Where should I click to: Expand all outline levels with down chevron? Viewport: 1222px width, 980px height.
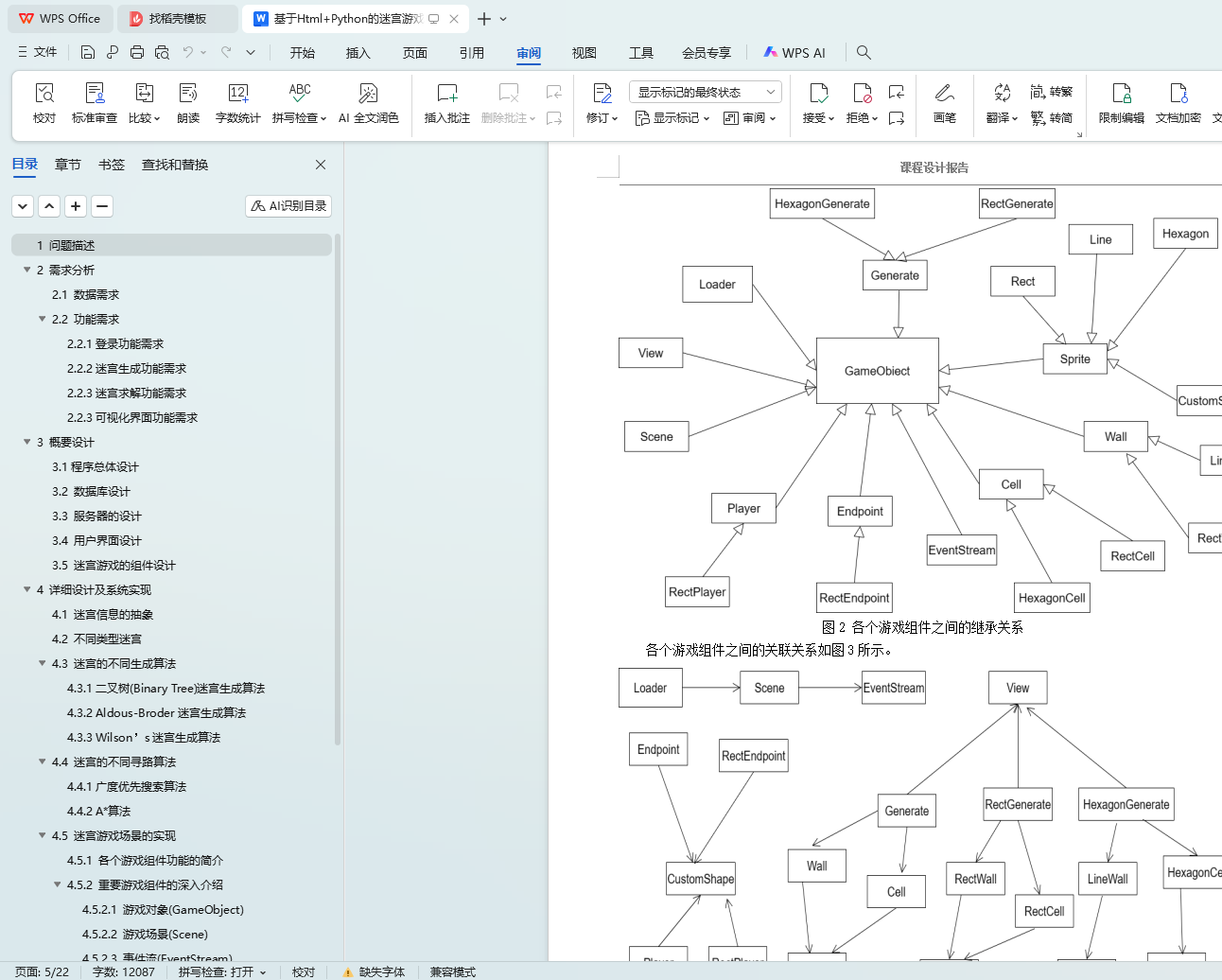click(x=23, y=205)
